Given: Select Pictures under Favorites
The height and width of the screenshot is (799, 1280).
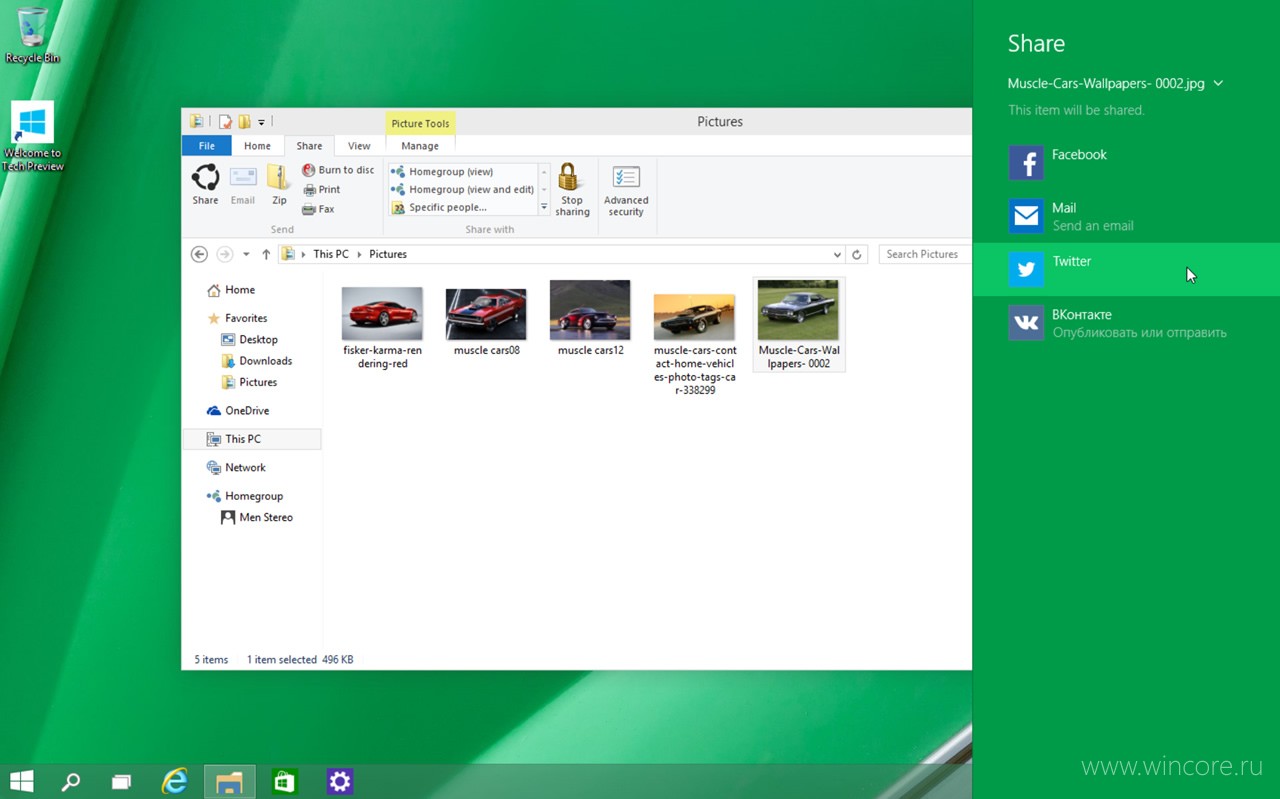Looking at the screenshot, I should (x=249, y=382).
